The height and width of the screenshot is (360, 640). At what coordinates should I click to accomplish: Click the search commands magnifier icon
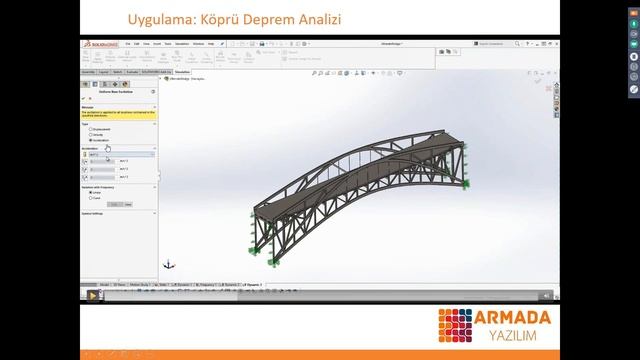pyautogui.click(x=517, y=44)
